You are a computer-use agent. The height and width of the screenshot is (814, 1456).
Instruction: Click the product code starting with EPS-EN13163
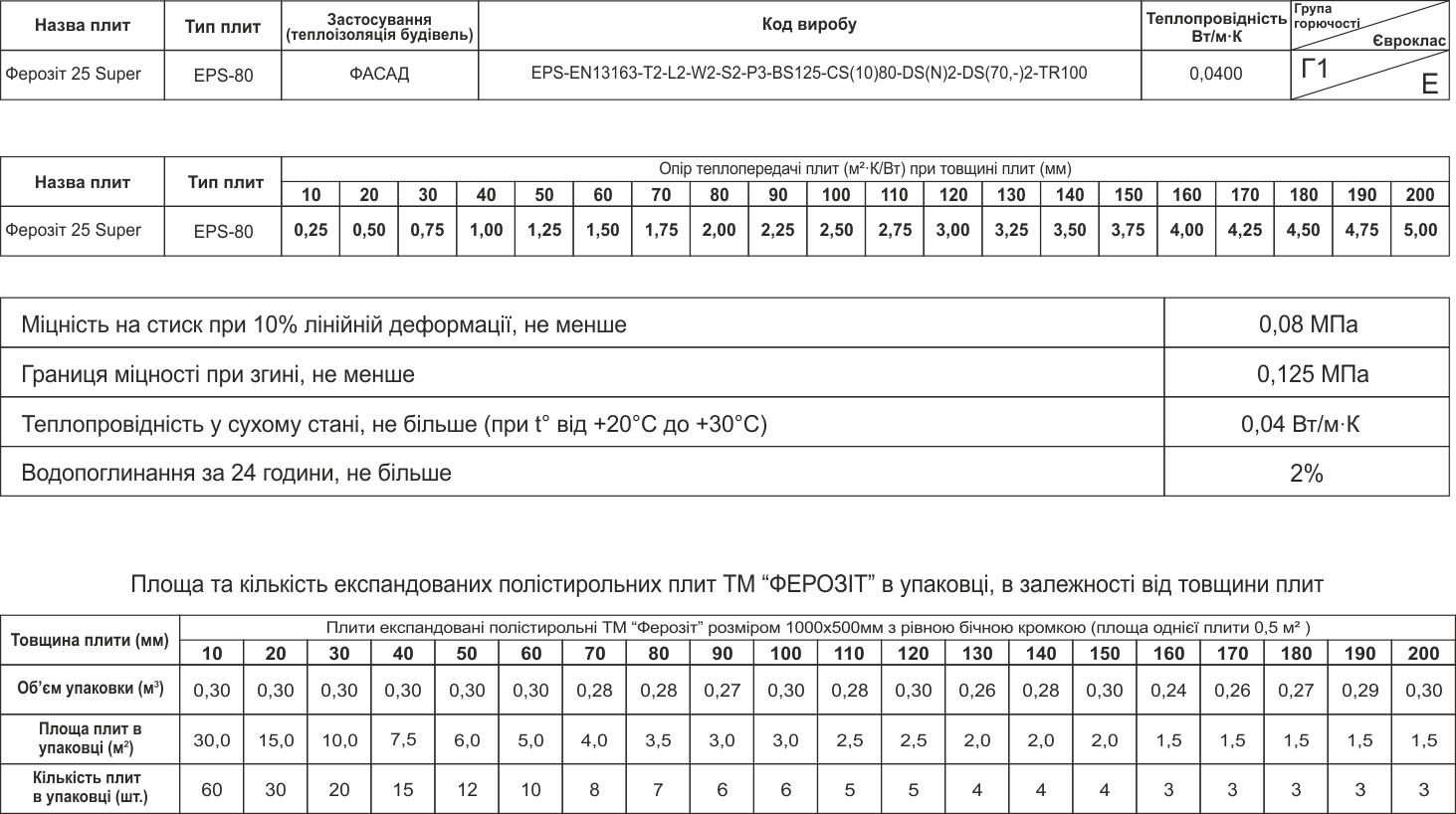809,74
